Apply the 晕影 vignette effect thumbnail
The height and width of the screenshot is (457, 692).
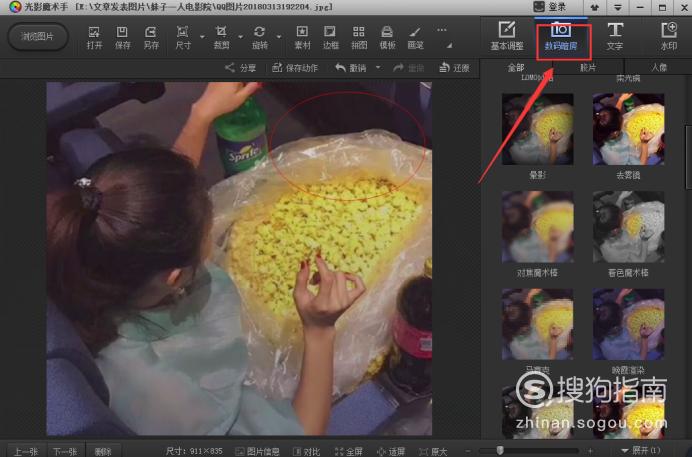coord(538,129)
